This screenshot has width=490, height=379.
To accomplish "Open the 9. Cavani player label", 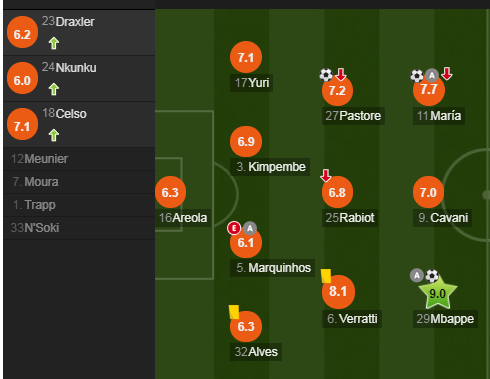I will click(442, 218).
